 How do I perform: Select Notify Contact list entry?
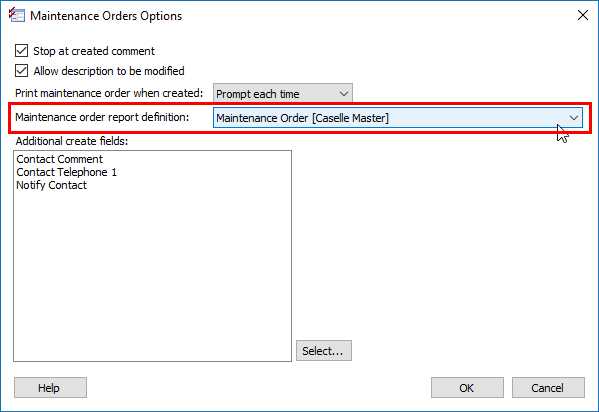click(52, 185)
